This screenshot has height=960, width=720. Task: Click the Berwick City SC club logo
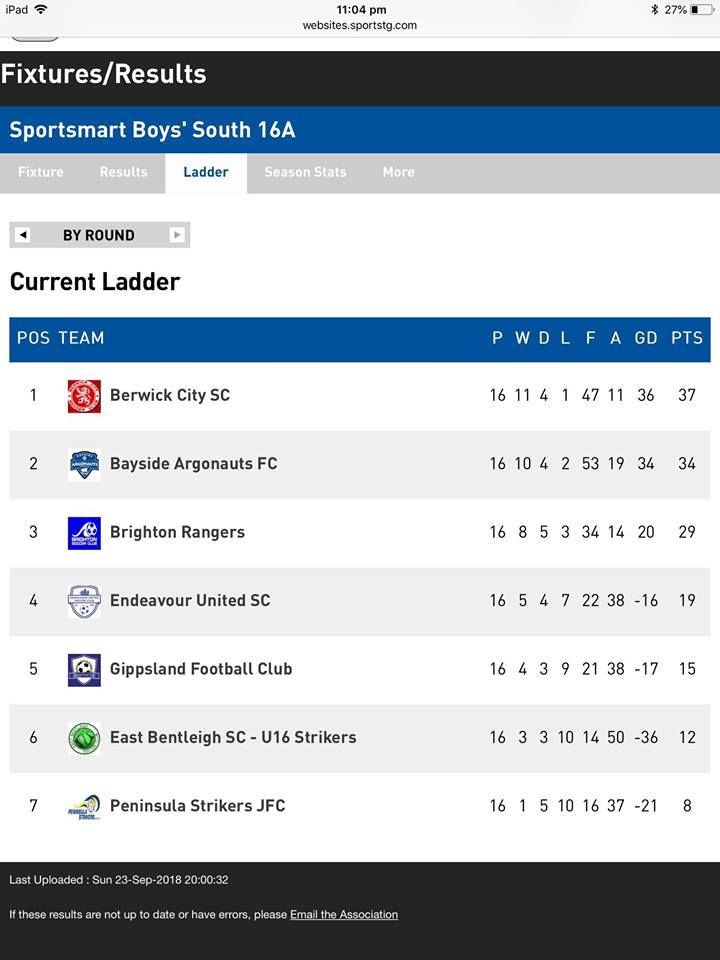click(84, 396)
